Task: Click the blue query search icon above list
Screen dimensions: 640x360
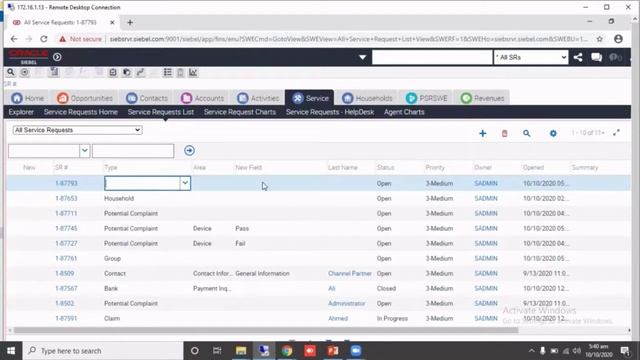Action: point(527,133)
